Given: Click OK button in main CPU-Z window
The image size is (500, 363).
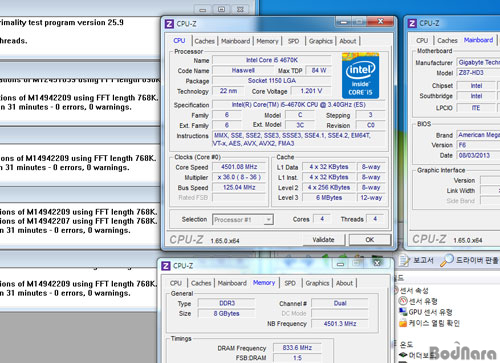Looking at the screenshot, I should (370, 240).
